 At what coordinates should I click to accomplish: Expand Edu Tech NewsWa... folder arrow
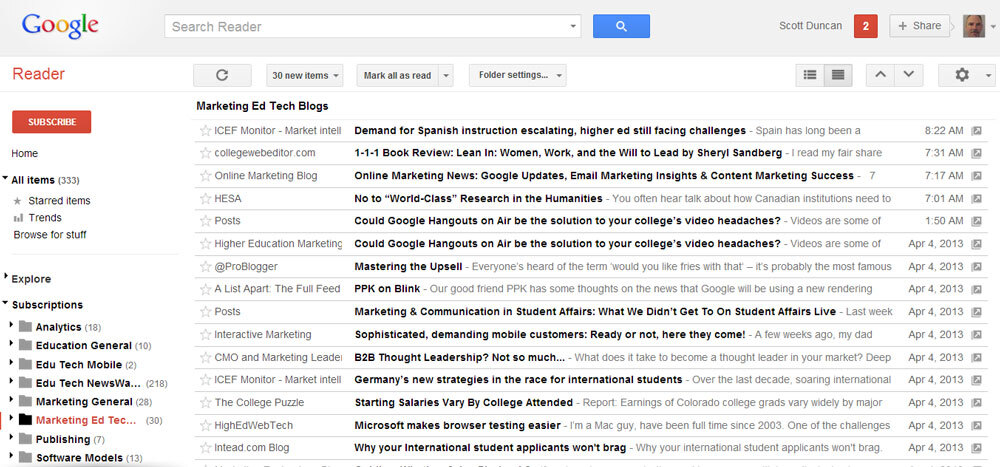[x=11, y=382]
